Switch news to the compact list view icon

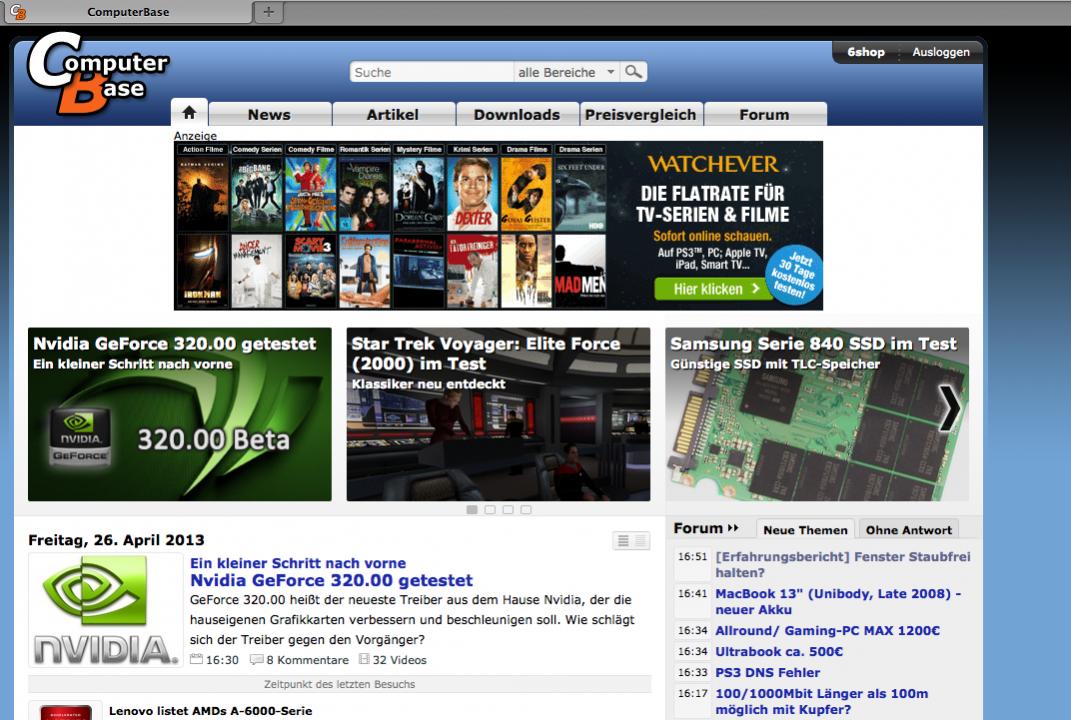641,541
